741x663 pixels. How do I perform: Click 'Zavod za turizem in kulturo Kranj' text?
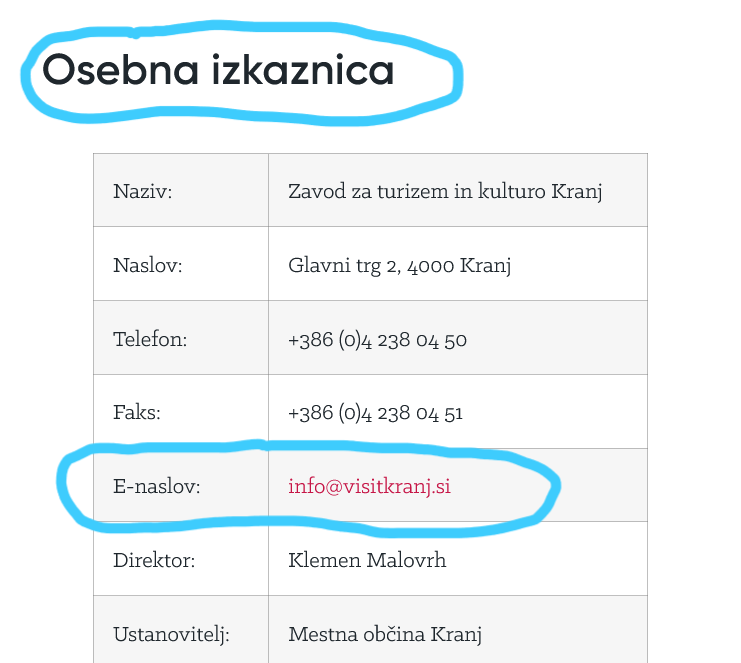pyautogui.click(x=445, y=191)
